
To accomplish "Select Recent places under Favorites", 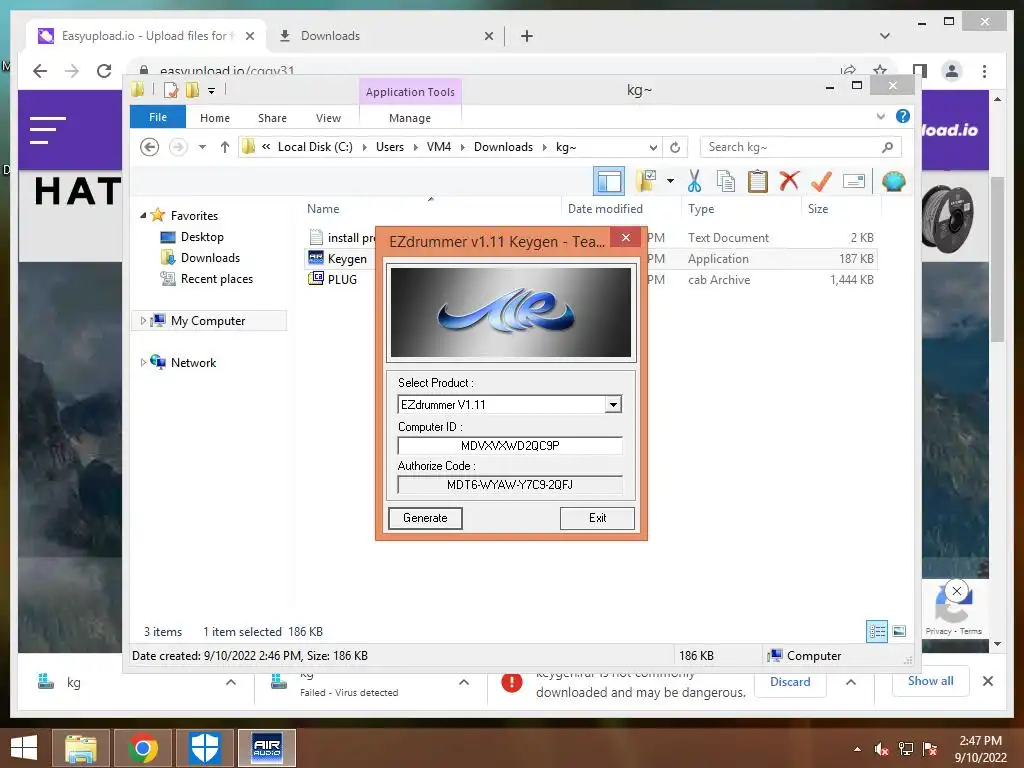I will (217, 279).
